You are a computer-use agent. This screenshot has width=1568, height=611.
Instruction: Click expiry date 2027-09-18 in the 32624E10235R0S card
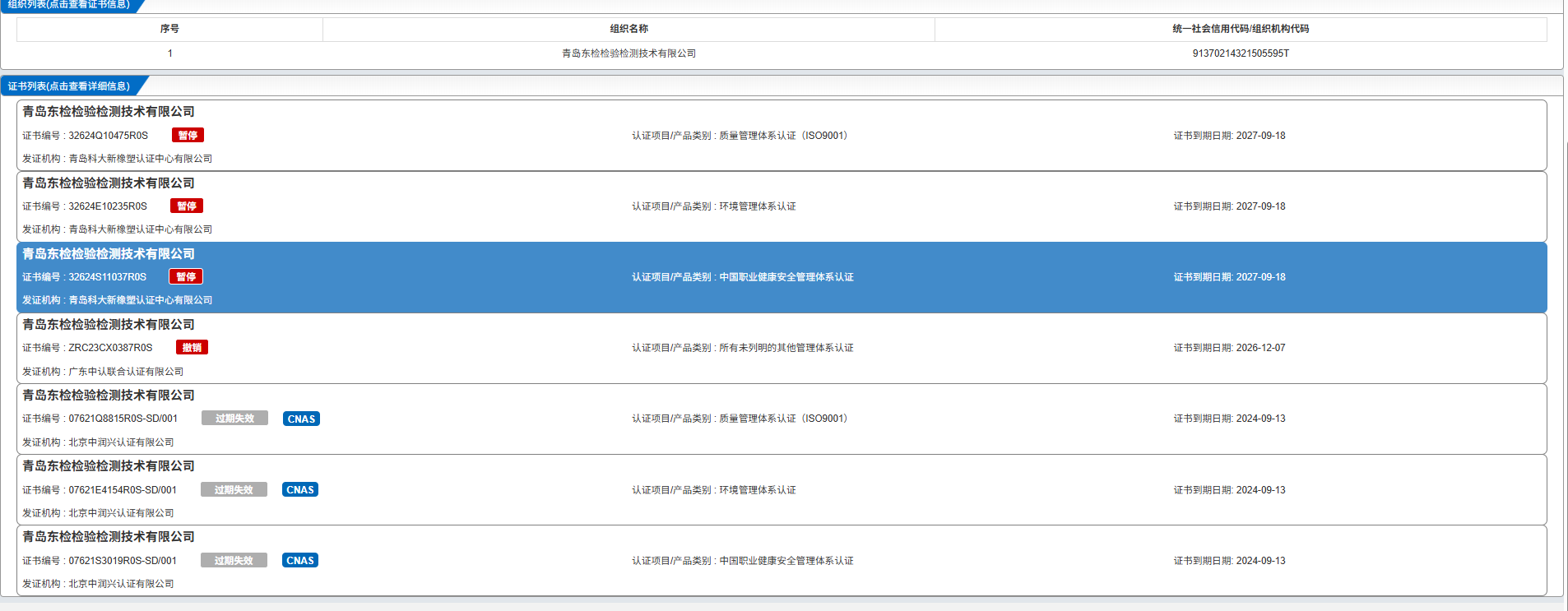[1260, 206]
